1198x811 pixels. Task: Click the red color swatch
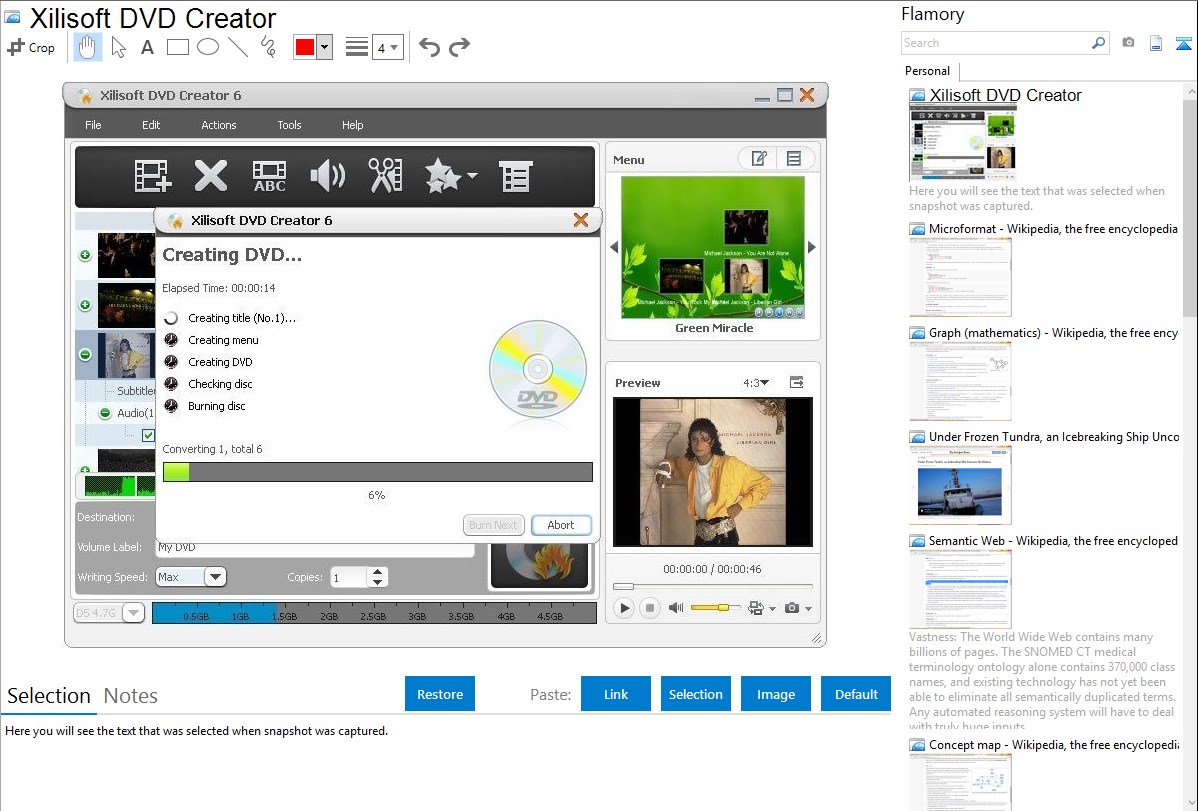click(x=305, y=47)
